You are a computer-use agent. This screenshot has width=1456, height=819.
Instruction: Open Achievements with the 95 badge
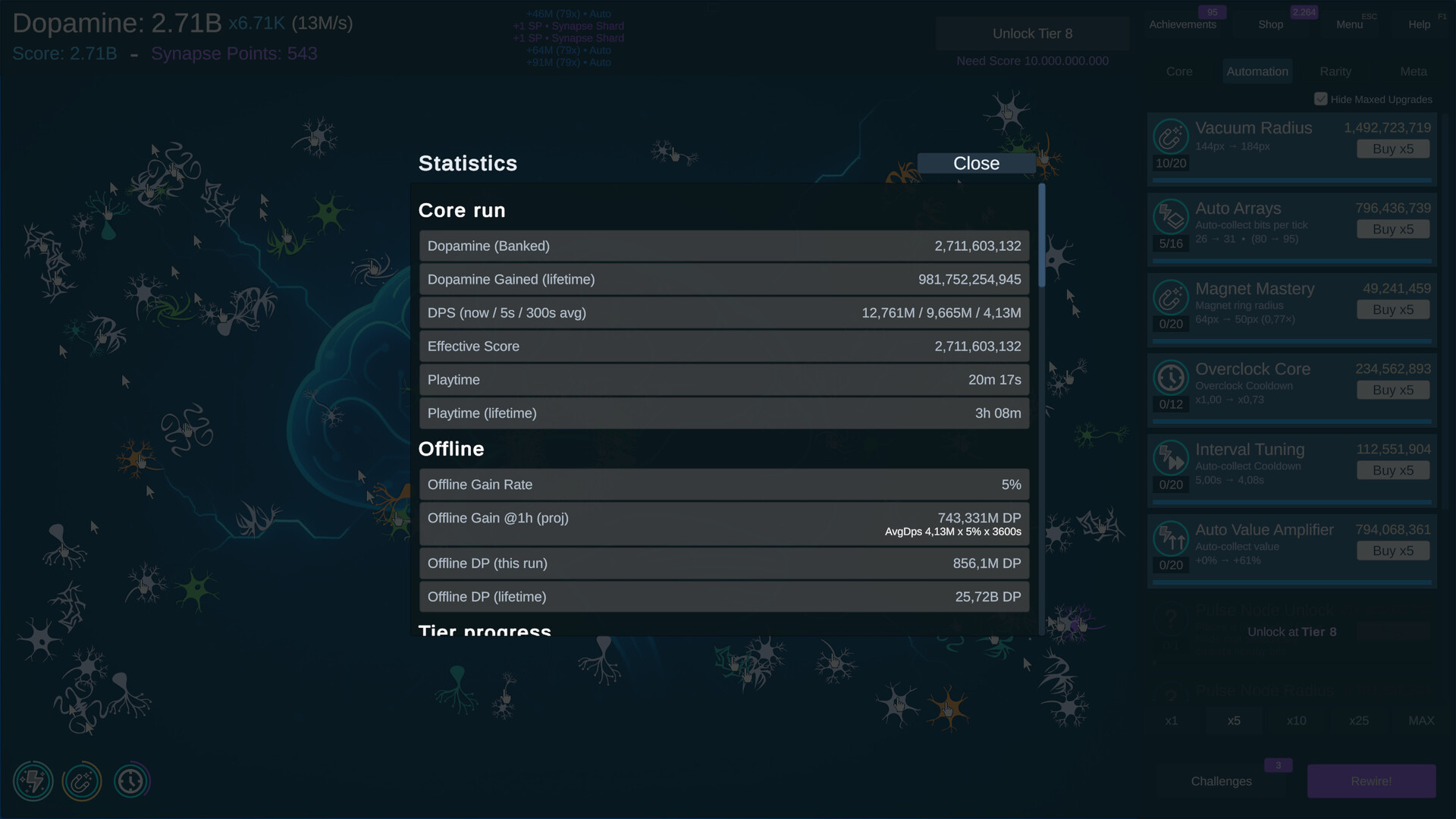1181,24
